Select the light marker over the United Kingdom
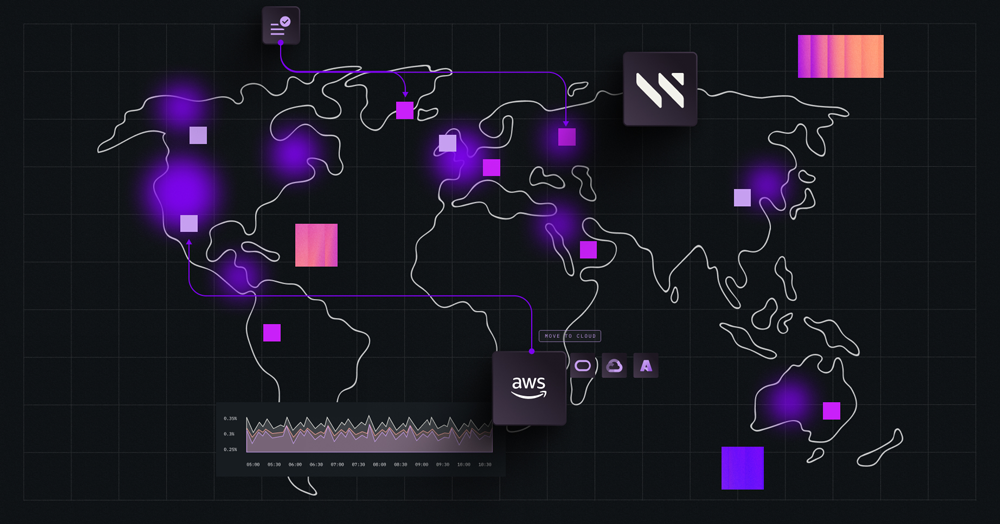 [x=448, y=143]
